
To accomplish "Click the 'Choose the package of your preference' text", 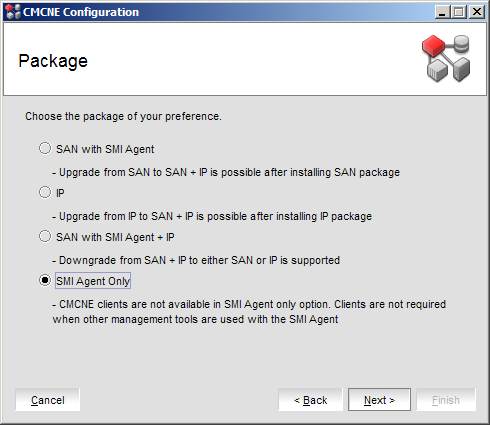I will (123, 116).
